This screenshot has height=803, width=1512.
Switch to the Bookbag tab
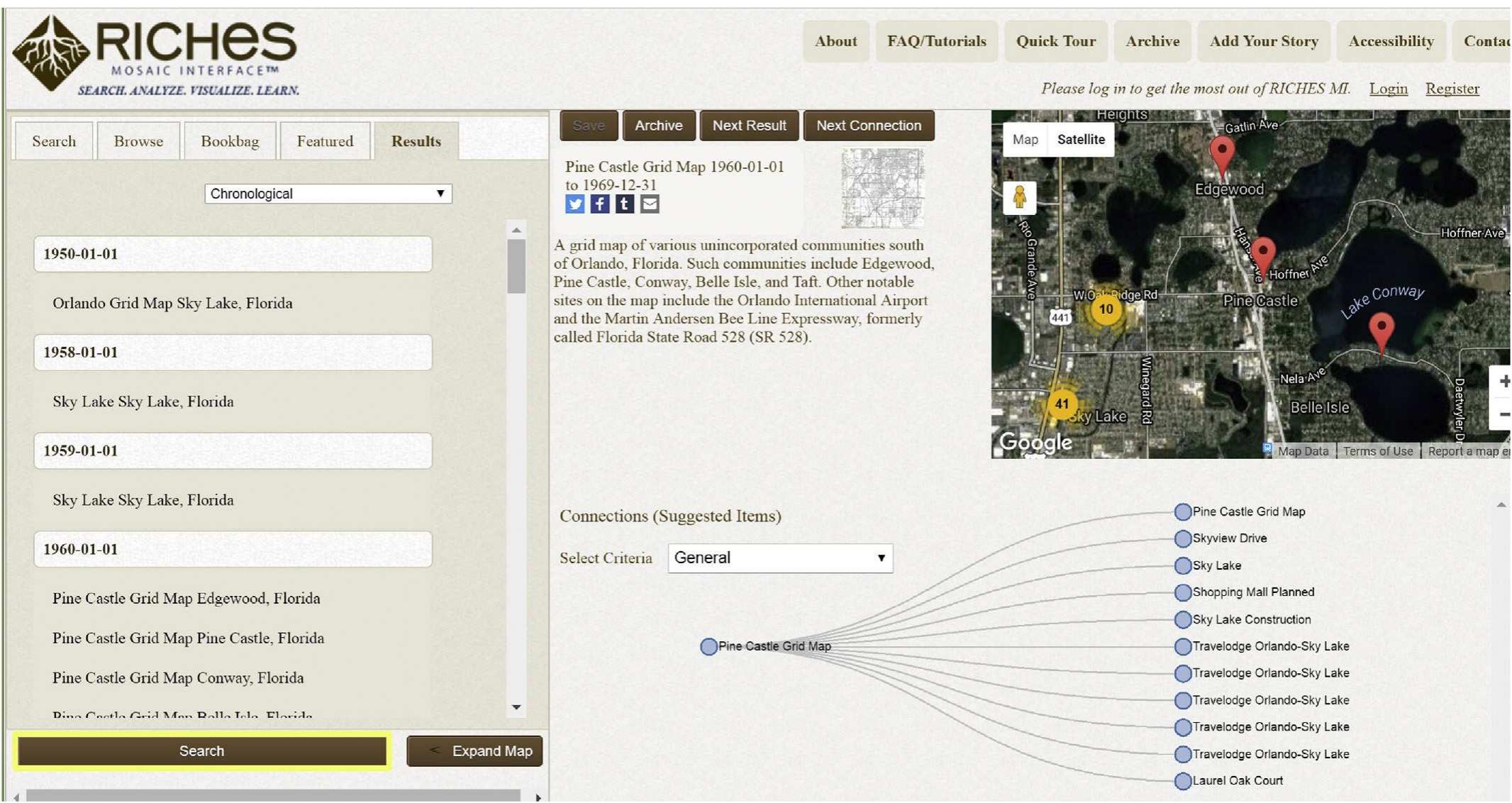pos(230,140)
